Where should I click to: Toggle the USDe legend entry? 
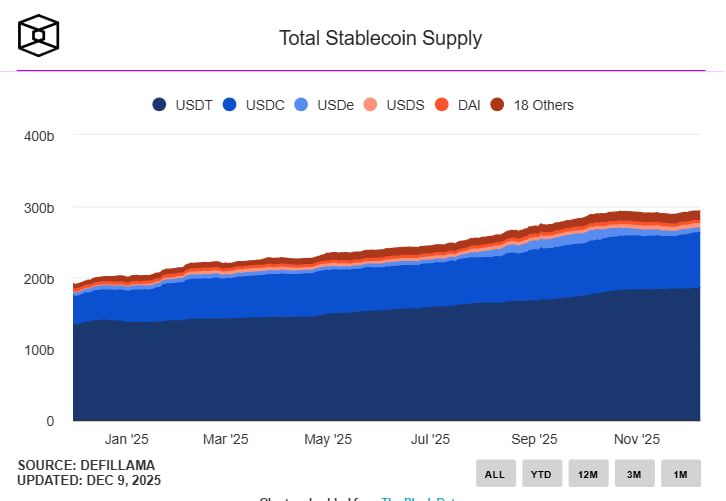tap(326, 104)
